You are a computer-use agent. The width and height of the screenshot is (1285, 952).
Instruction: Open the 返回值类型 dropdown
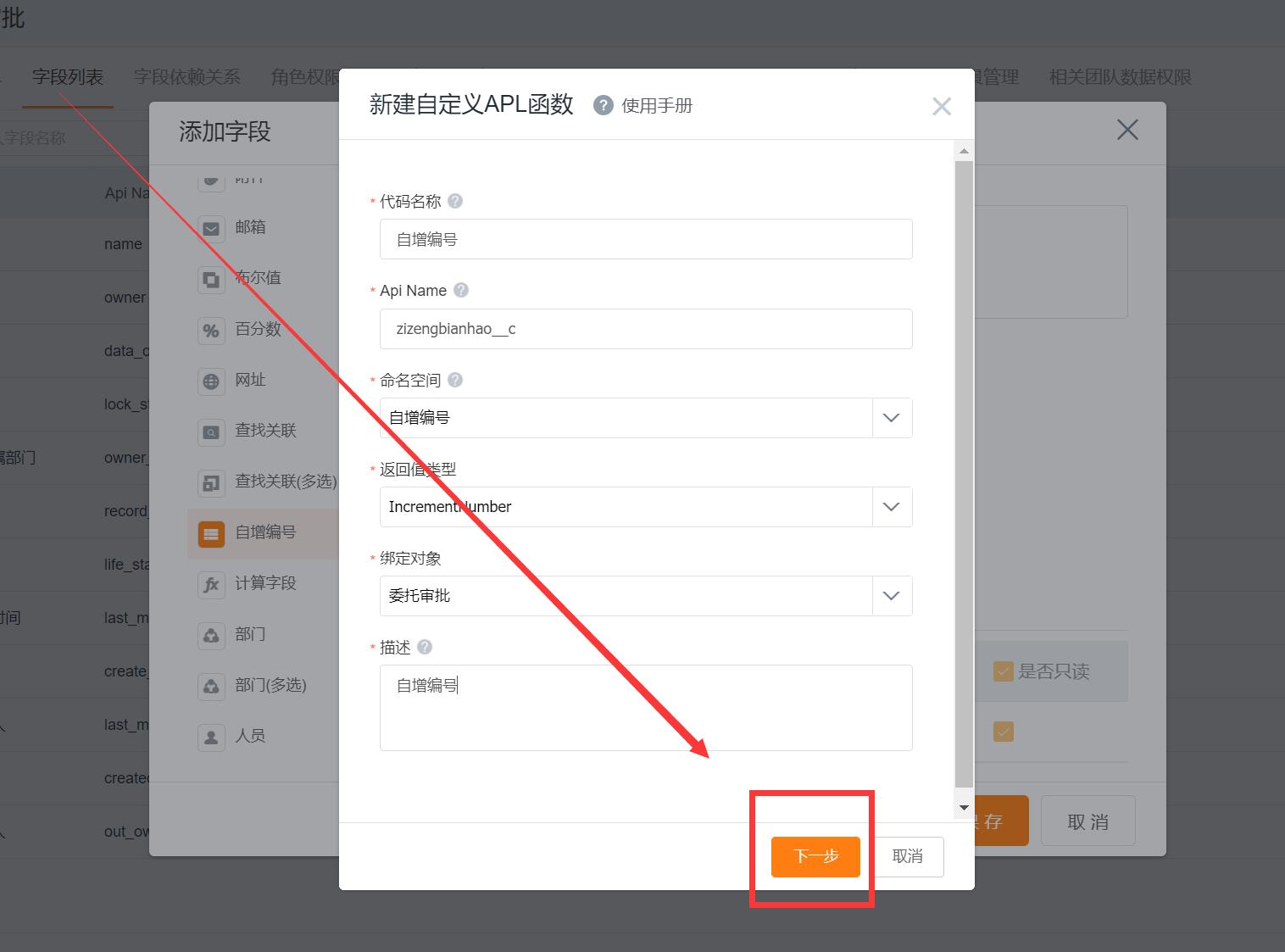pos(646,507)
